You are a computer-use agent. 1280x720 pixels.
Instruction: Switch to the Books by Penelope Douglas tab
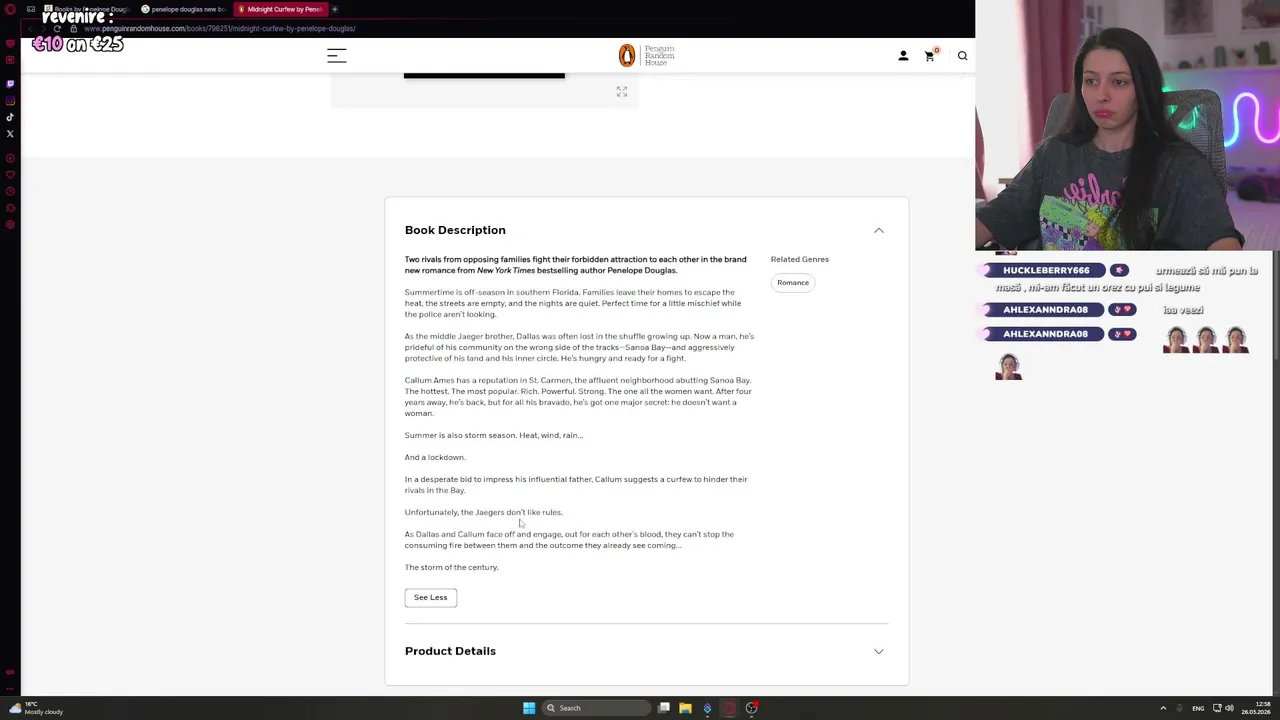pyautogui.click(x=90, y=9)
